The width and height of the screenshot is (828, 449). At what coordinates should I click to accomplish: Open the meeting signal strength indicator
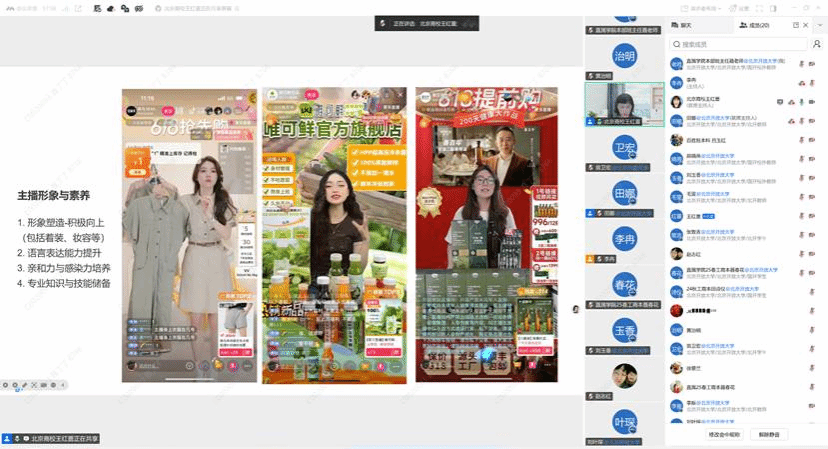click(x=66, y=8)
